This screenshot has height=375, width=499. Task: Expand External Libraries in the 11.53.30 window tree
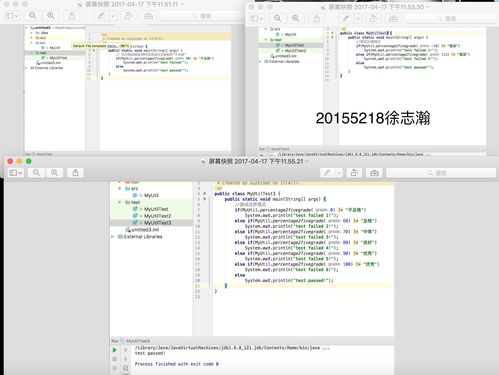point(260,62)
